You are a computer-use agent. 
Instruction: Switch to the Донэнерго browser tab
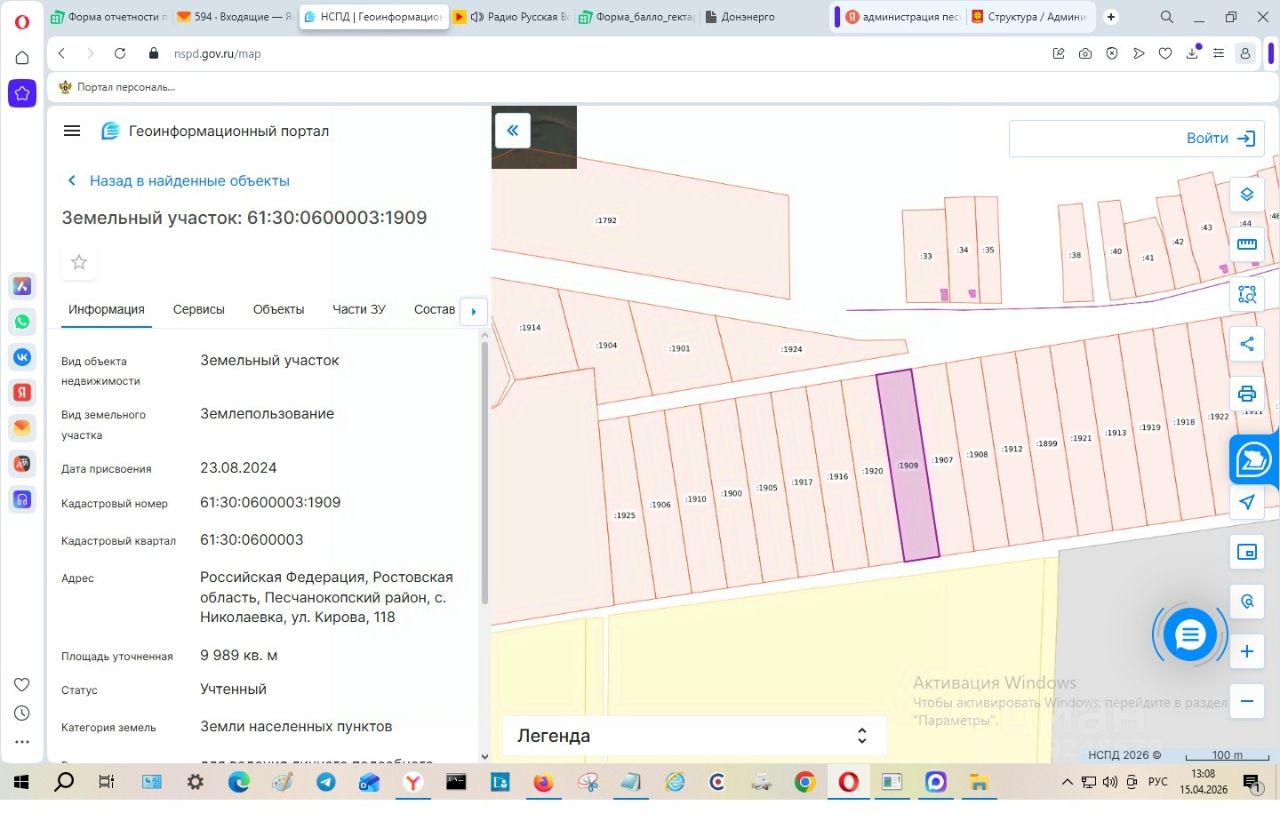point(762,17)
